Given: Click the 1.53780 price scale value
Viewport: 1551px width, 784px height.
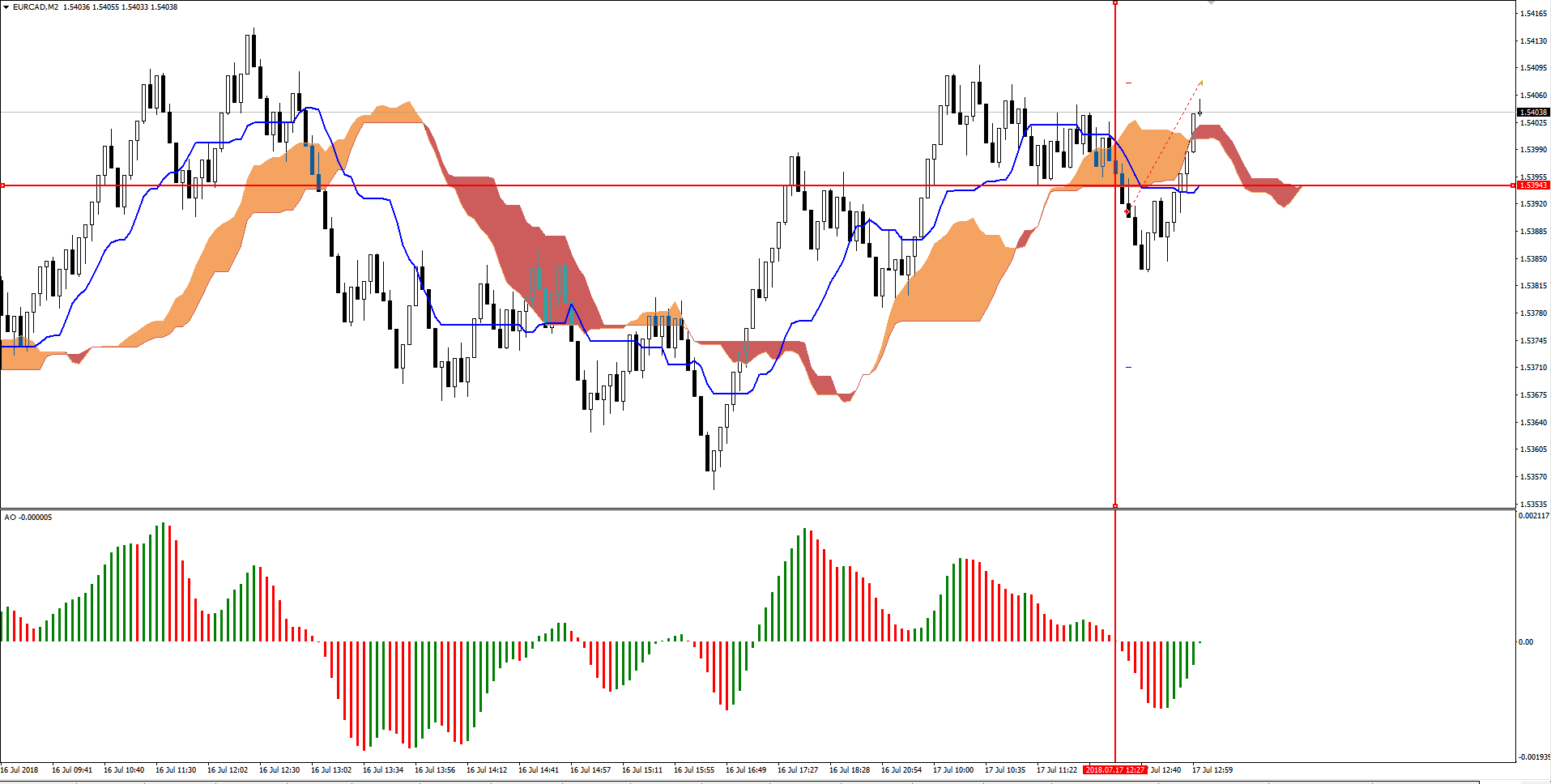Looking at the screenshot, I should [x=1534, y=313].
